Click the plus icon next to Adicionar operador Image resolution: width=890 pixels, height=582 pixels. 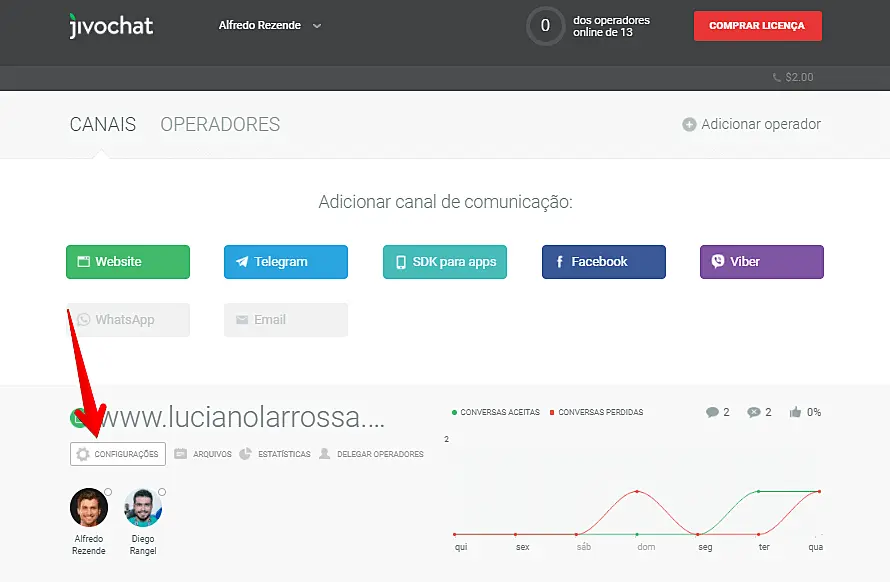point(689,124)
